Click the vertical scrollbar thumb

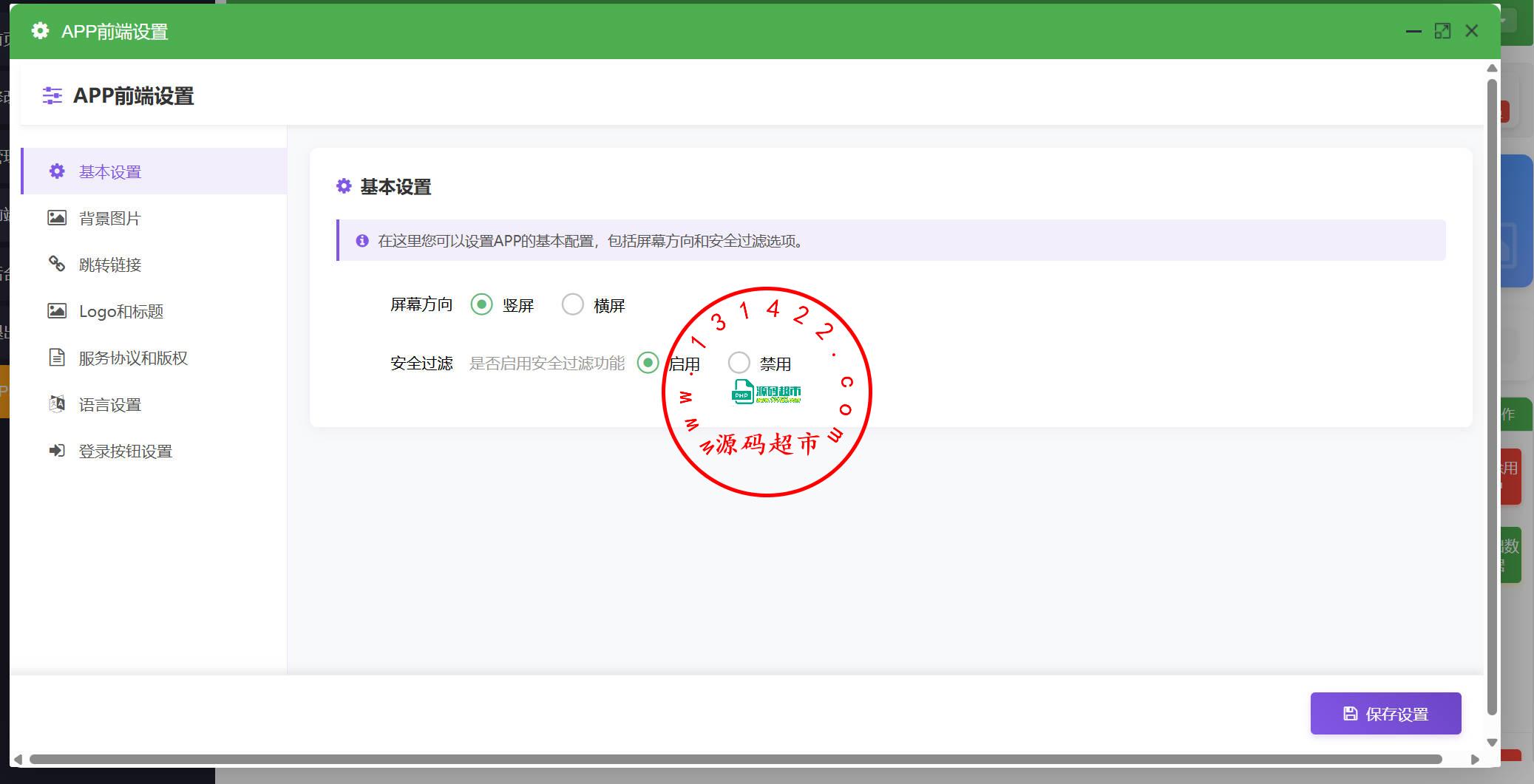coord(1492,397)
